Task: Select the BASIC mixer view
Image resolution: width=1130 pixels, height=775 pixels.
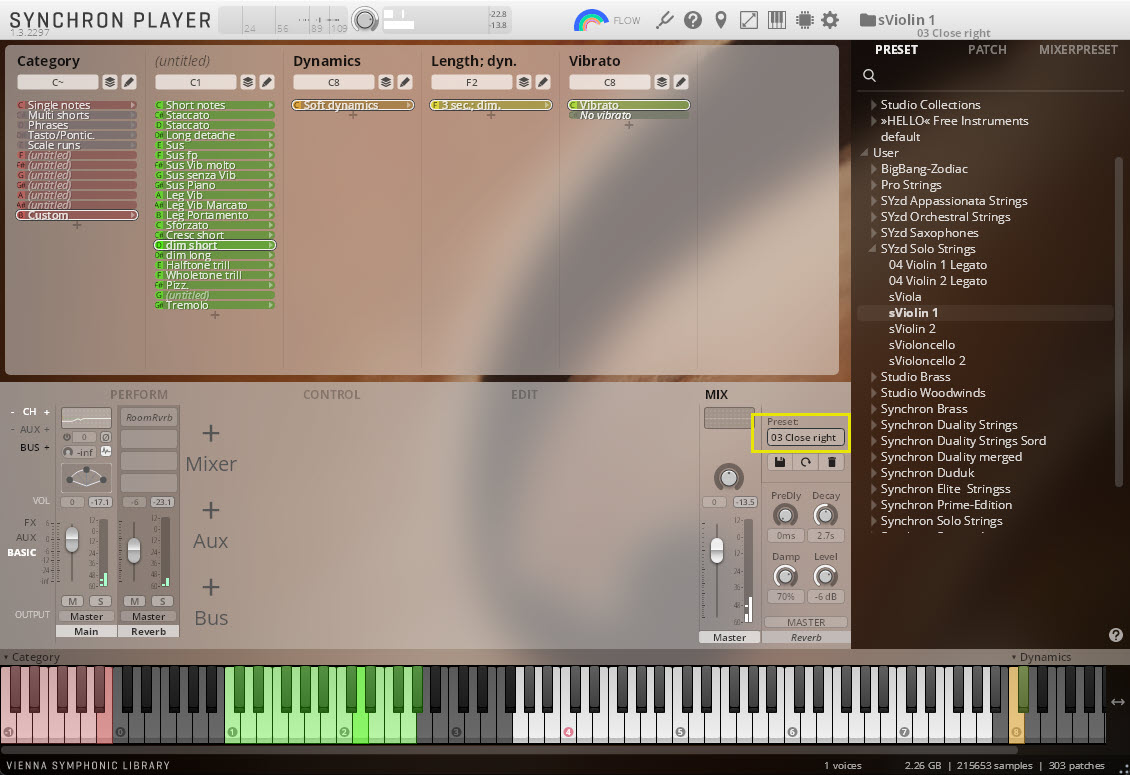Action: click(22, 552)
